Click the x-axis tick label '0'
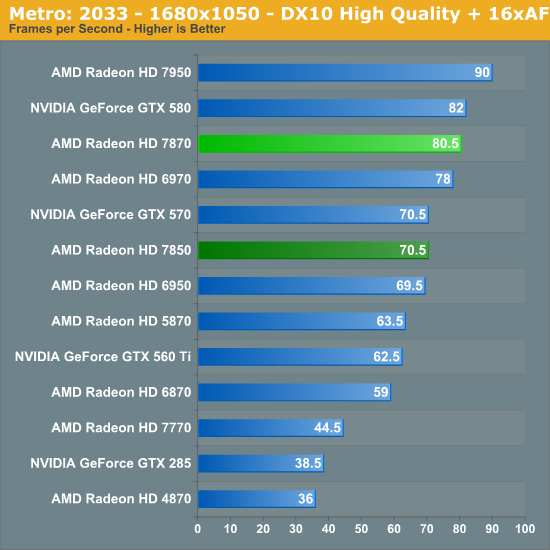This screenshot has width=550, height=550. (x=197, y=529)
